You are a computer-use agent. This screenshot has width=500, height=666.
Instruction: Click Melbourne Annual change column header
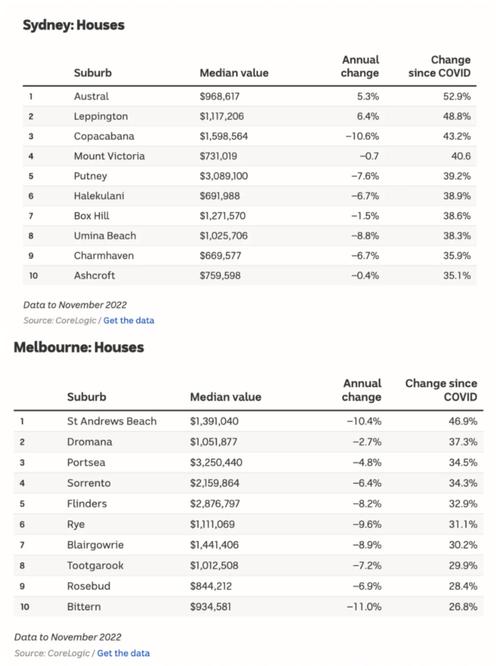coord(362,390)
